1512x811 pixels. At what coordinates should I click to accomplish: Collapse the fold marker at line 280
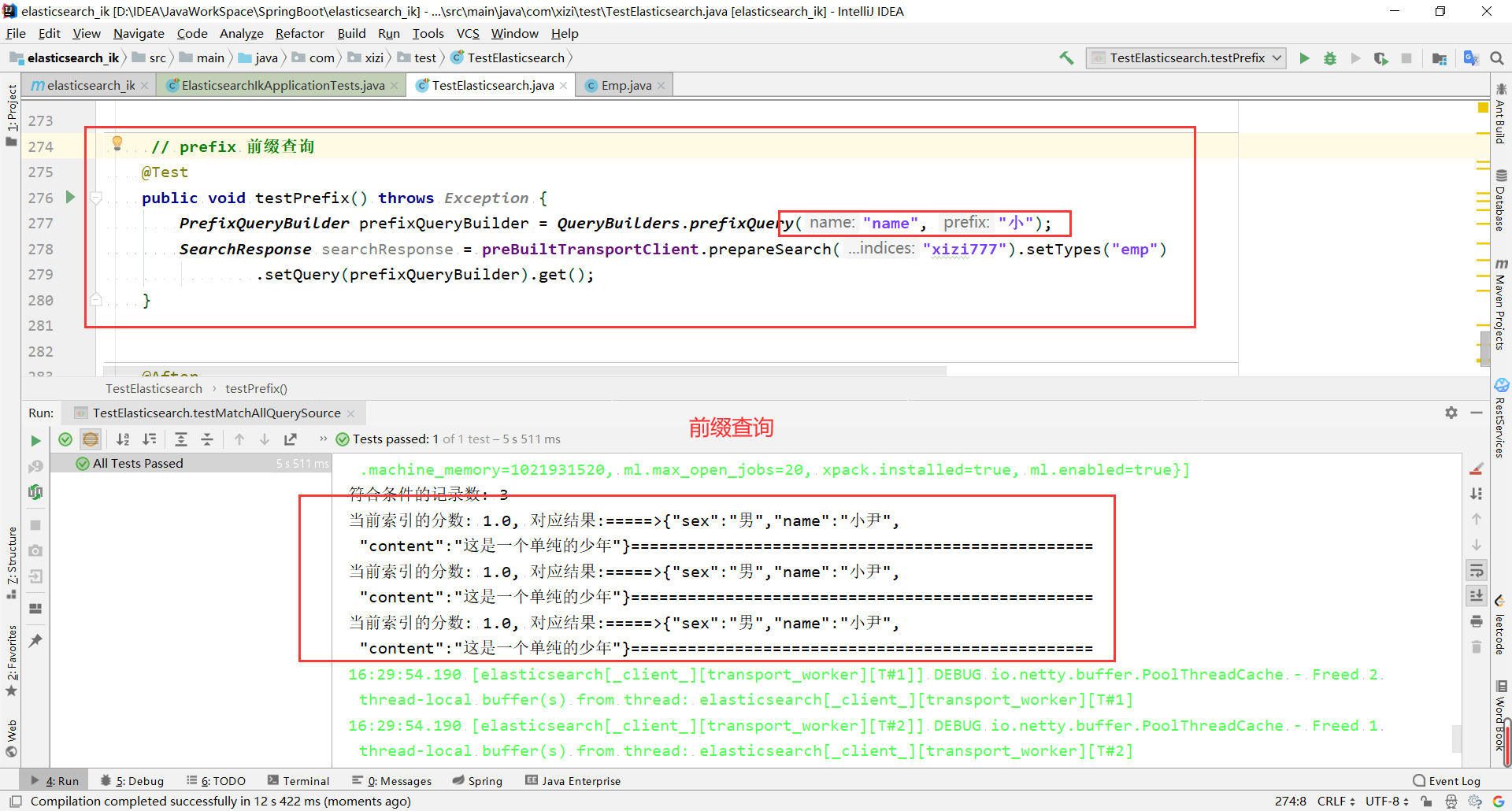[x=96, y=299]
